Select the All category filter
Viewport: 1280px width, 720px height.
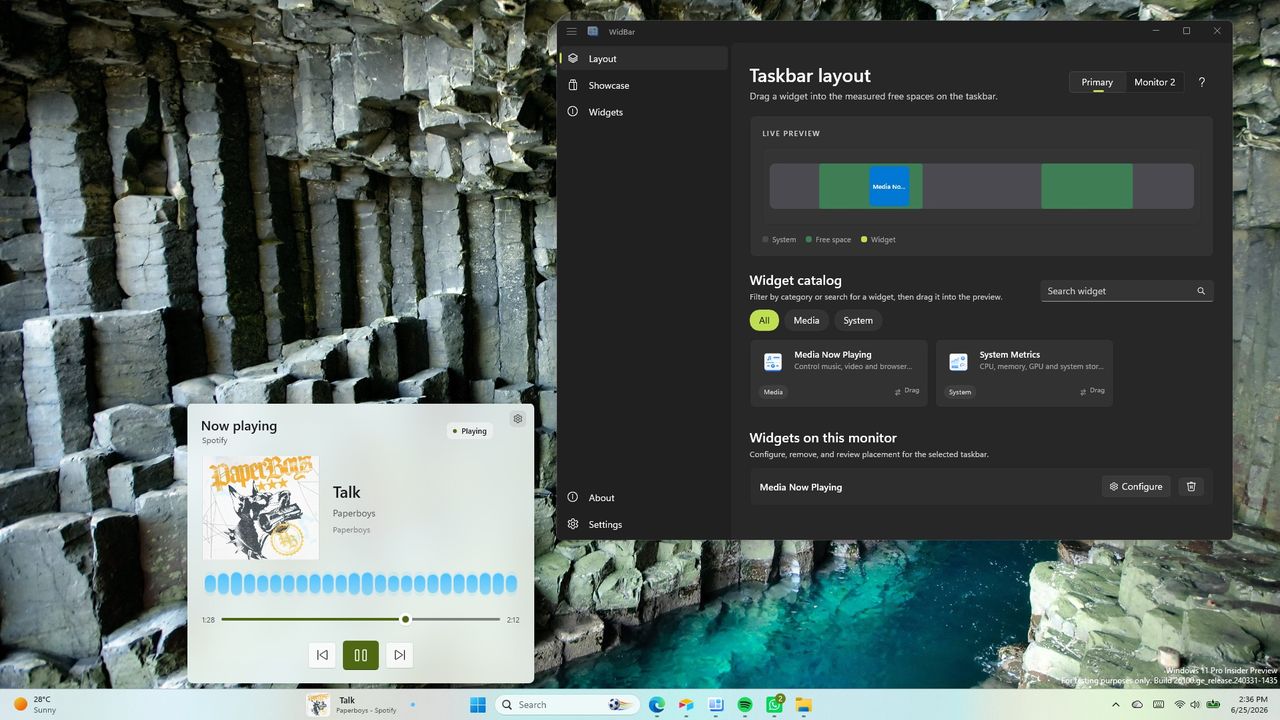tap(764, 320)
